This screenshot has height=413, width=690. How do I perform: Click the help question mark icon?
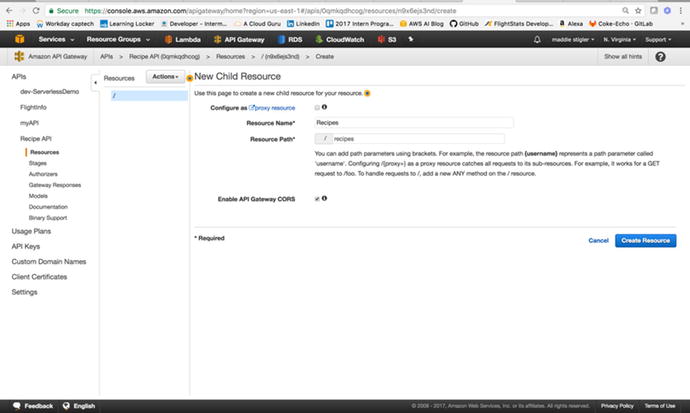coord(660,57)
